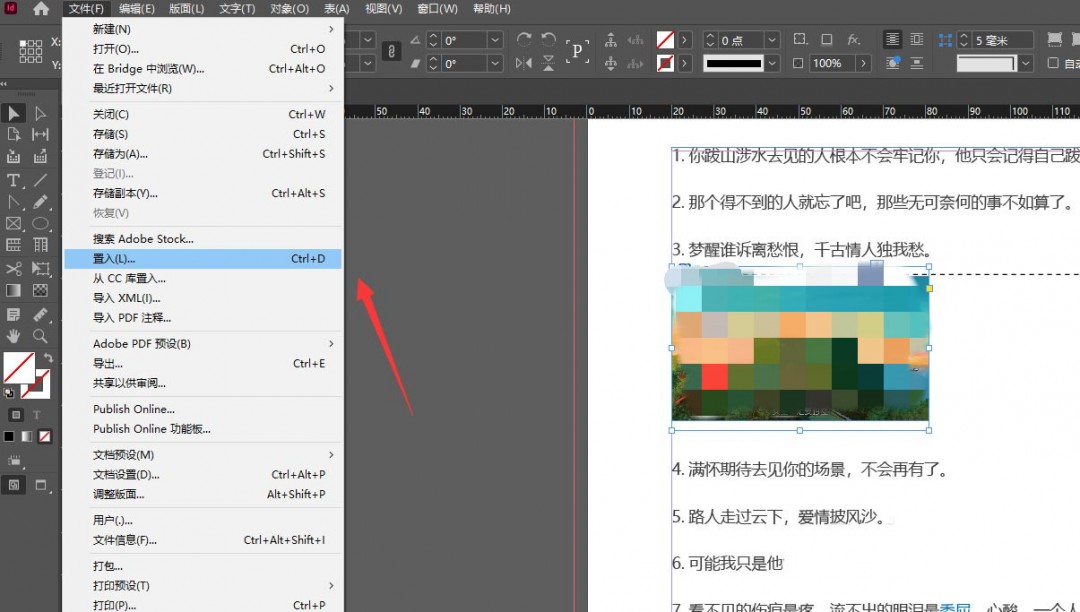The image size is (1080, 612).
Task: Select the Direct Selection tool
Action: click(38, 112)
